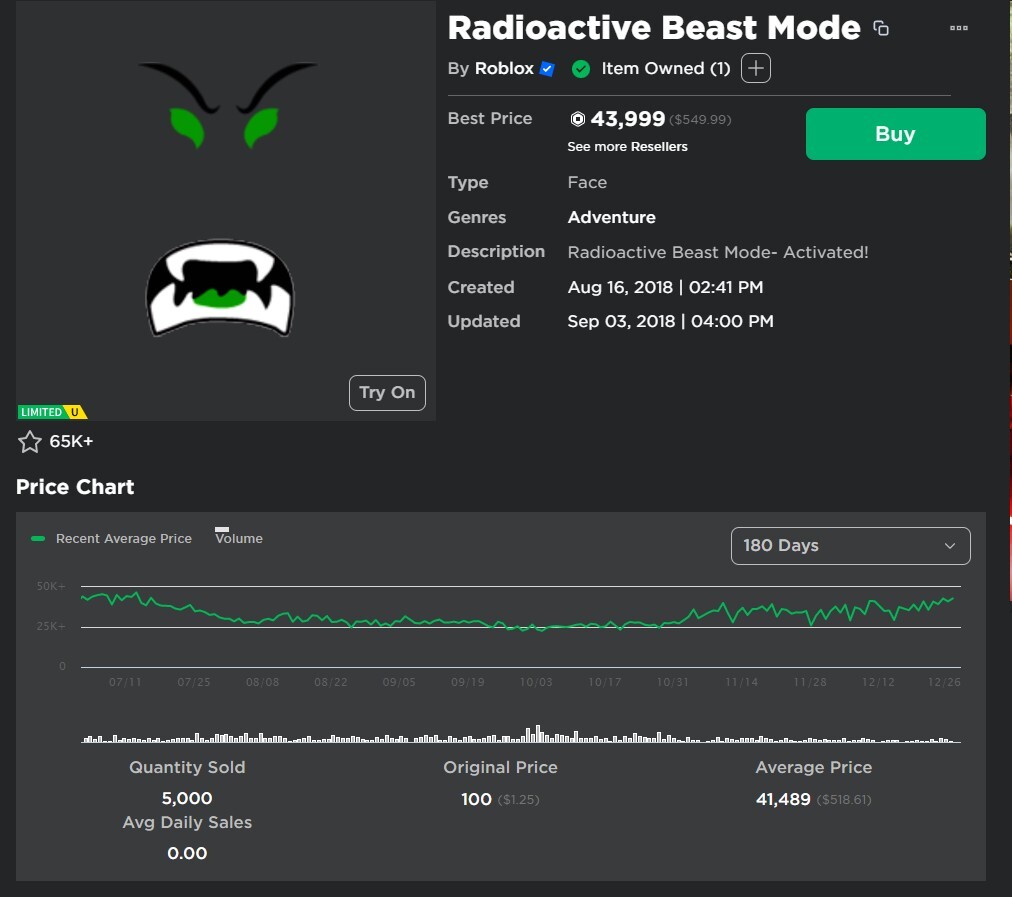Click the plus icon beside Item Owned
The height and width of the screenshot is (897, 1012).
(755, 68)
